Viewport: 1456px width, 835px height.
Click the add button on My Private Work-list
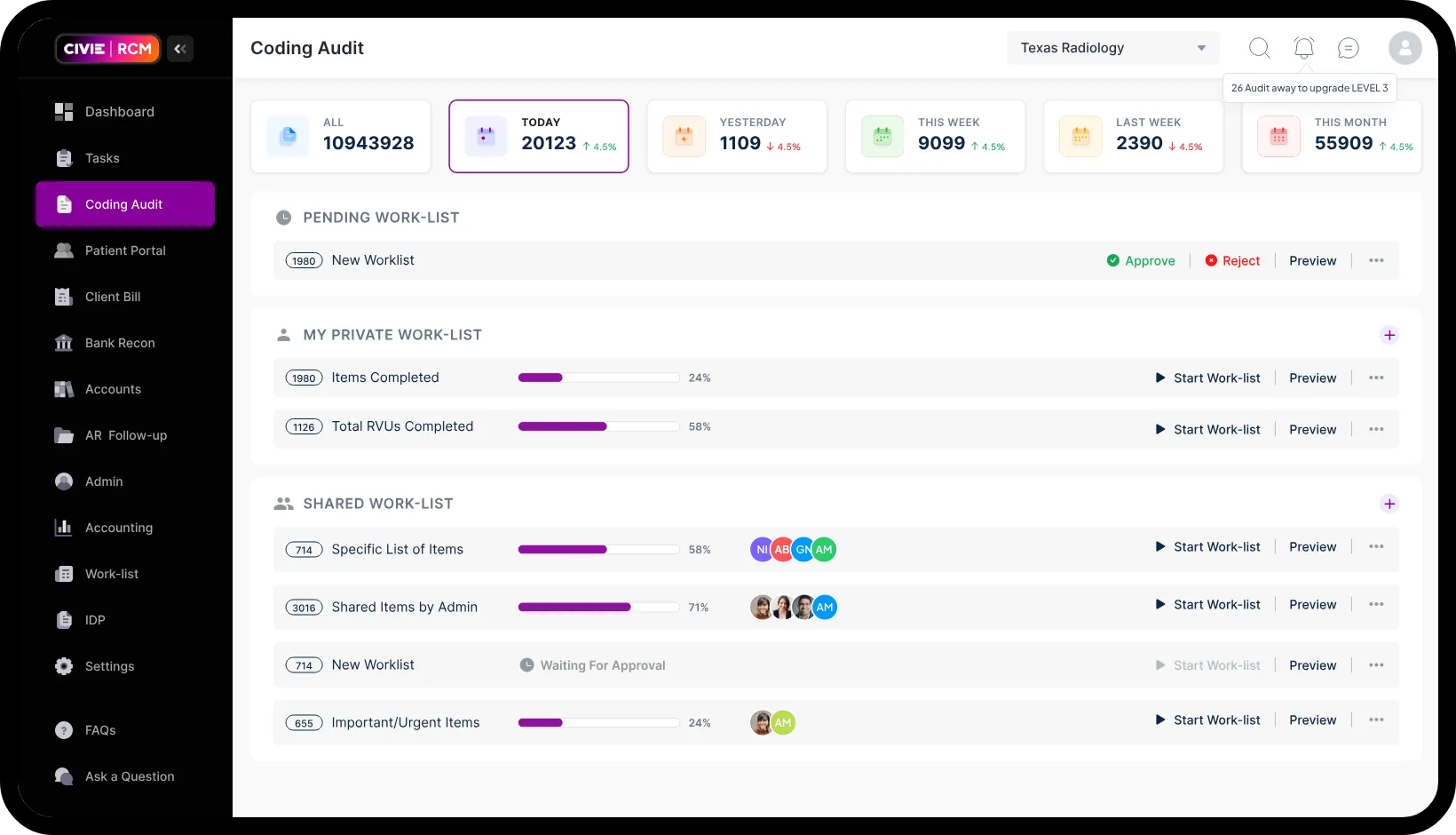click(x=1390, y=335)
